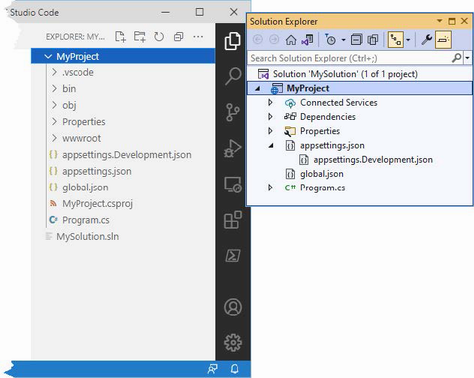Maximize the Solution Explorer panel
This screenshot has height=378, width=474.
click(x=452, y=21)
